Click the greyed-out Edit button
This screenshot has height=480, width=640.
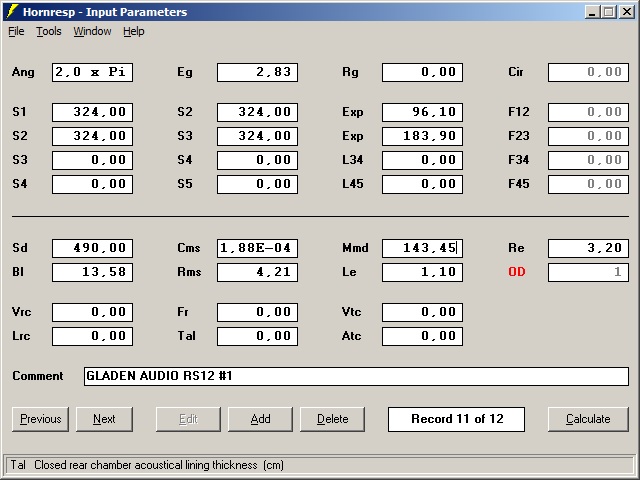188,419
